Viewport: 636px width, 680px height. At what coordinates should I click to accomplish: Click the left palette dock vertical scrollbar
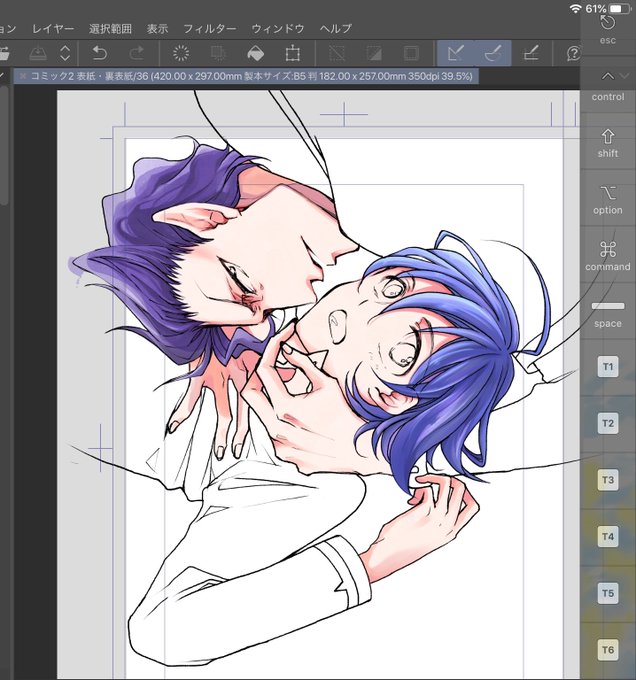[x=3, y=144]
